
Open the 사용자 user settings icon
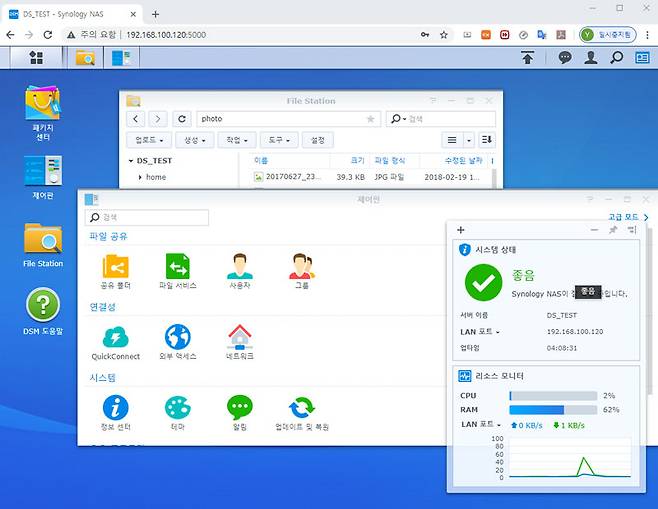[x=239, y=267]
